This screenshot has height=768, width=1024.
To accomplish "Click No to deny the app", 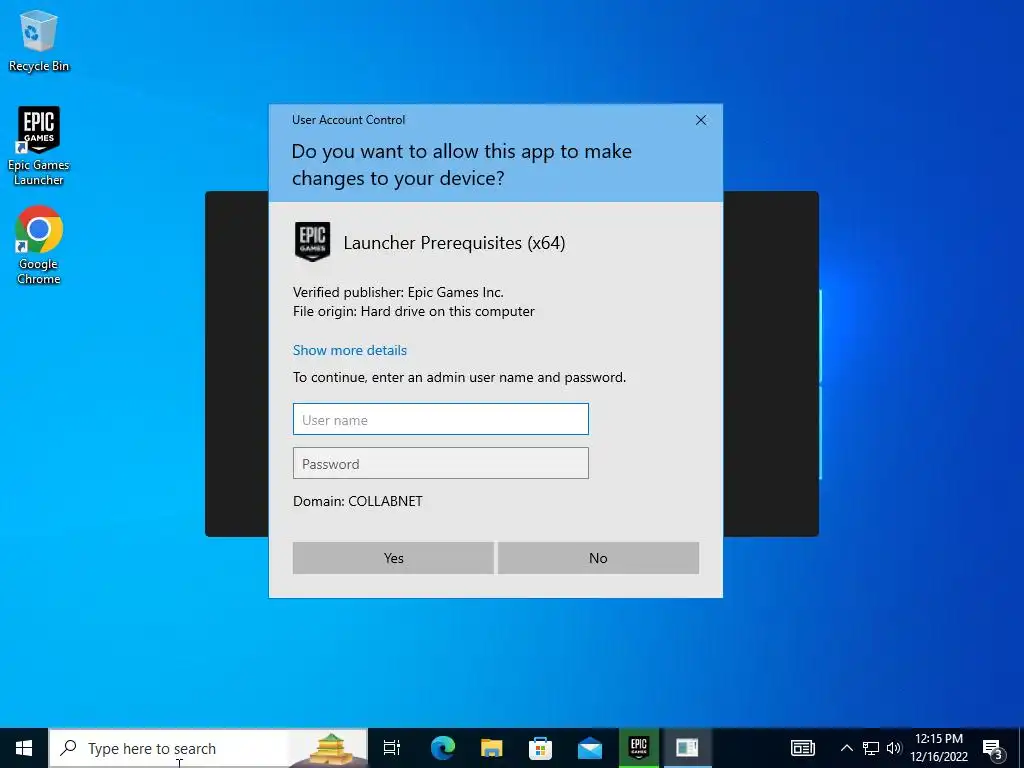I will coord(598,558).
